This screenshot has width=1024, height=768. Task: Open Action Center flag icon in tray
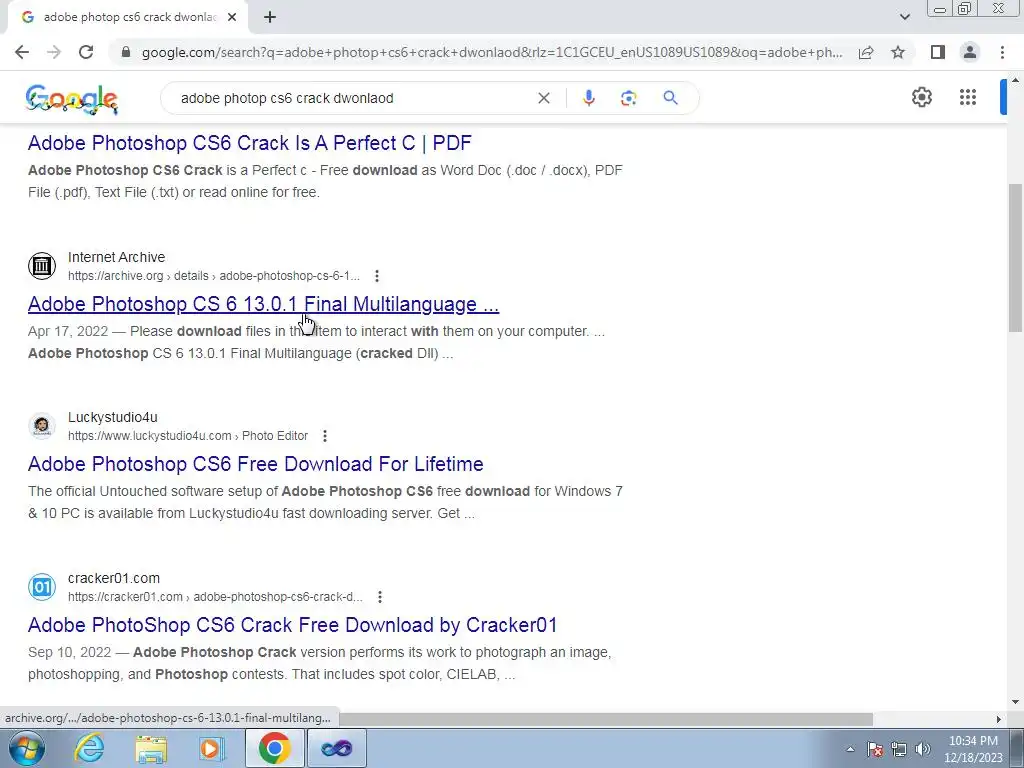[x=875, y=749]
